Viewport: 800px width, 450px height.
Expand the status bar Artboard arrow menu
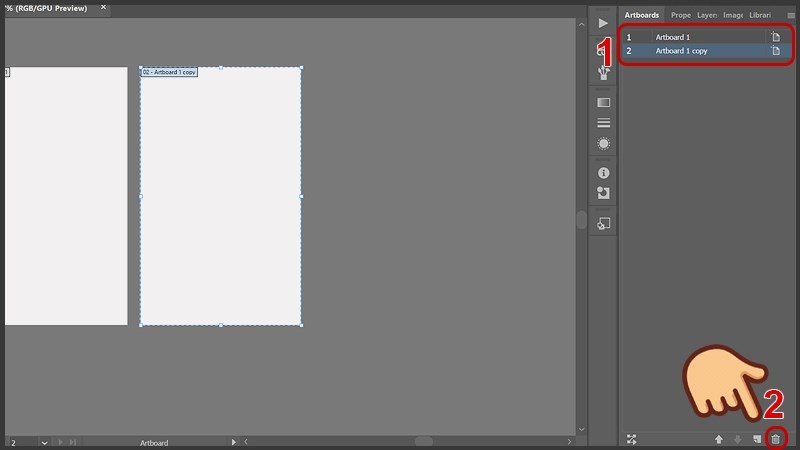click(234, 442)
